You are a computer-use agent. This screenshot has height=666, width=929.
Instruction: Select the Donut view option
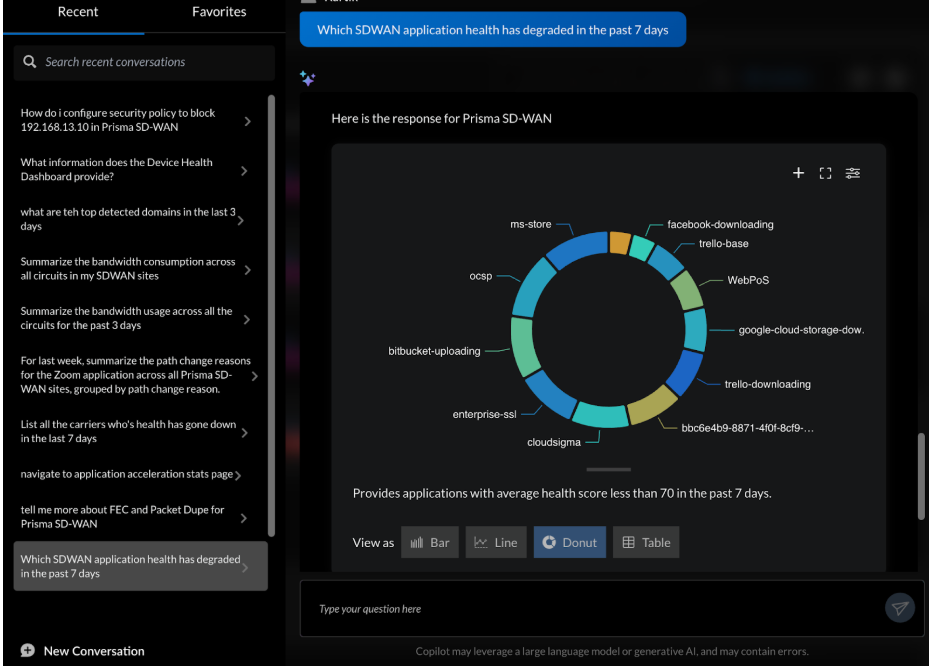[x=569, y=542]
